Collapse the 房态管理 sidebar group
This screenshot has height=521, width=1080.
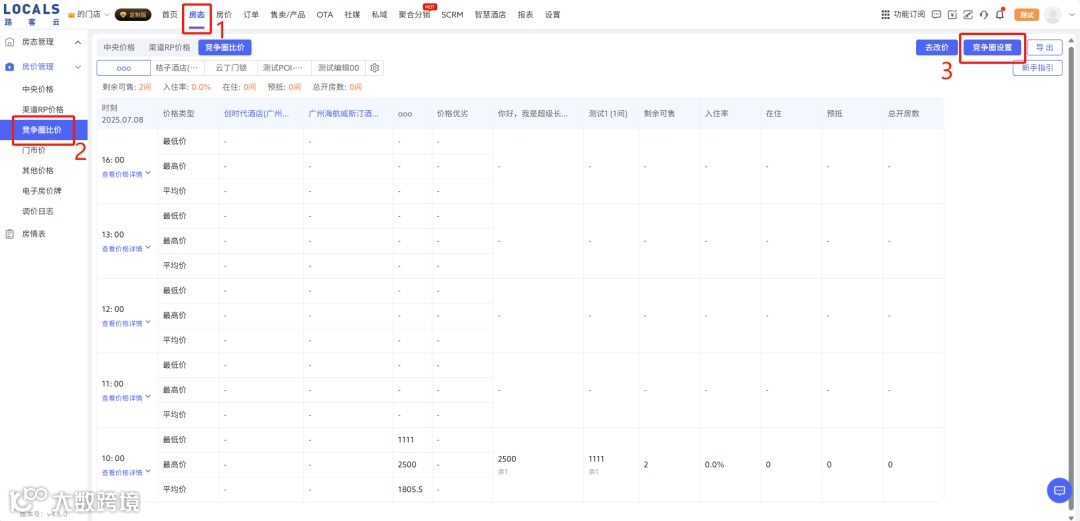pyautogui.click(x=78, y=42)
